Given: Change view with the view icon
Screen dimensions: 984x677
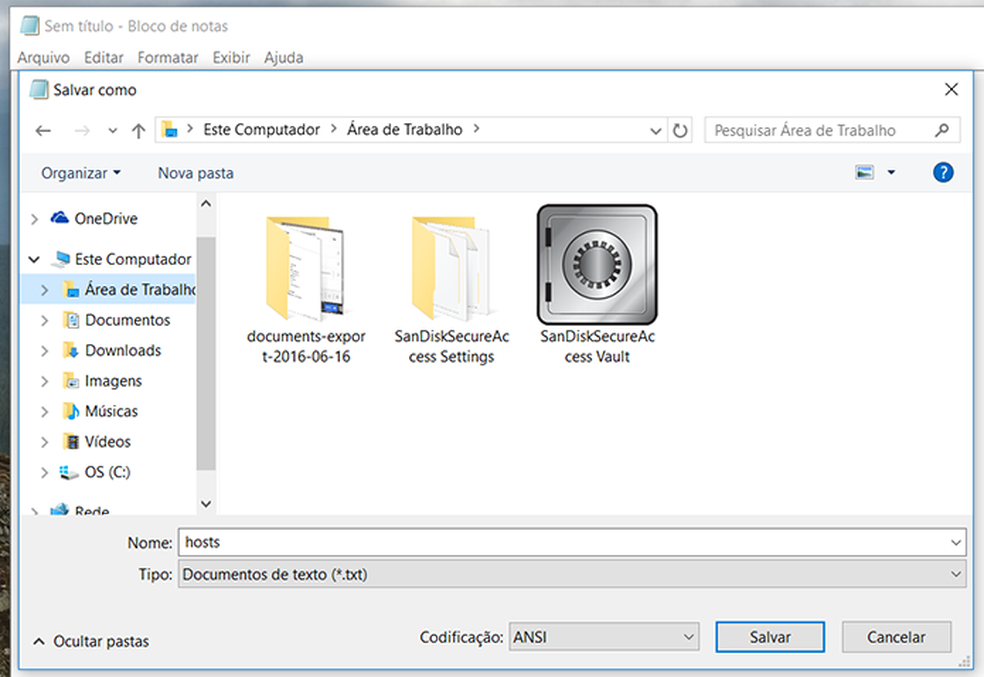Looking at the screenshot, I should pos(864,172).
